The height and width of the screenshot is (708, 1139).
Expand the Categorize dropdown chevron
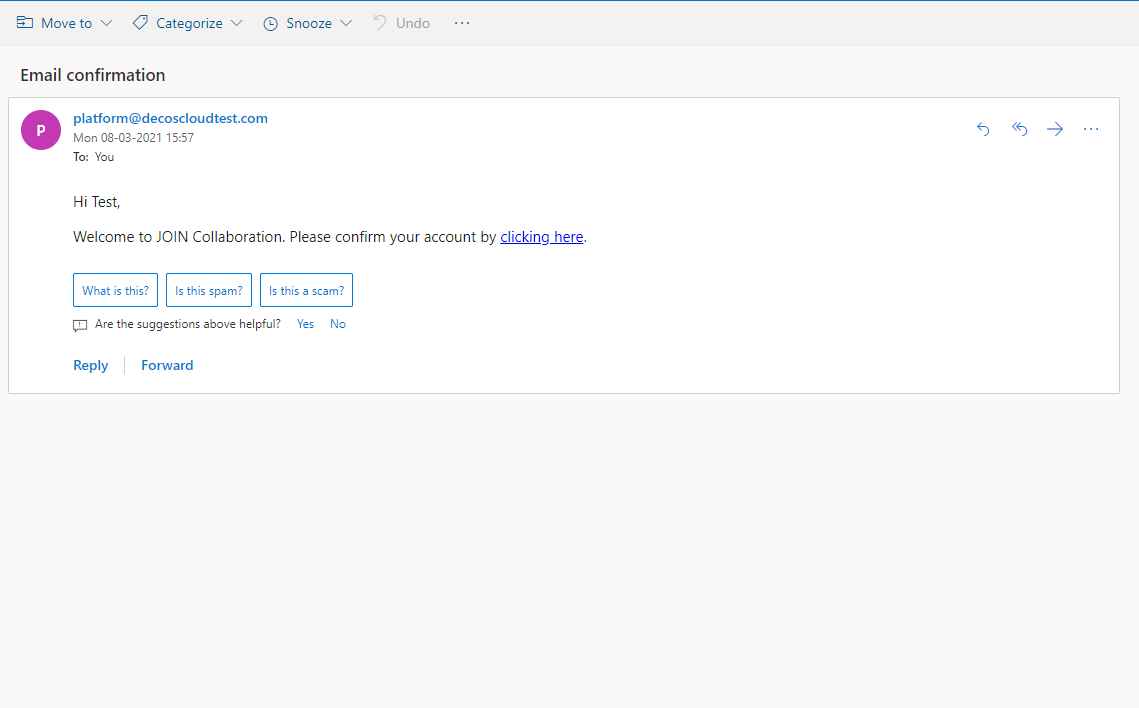pos(237,23)
